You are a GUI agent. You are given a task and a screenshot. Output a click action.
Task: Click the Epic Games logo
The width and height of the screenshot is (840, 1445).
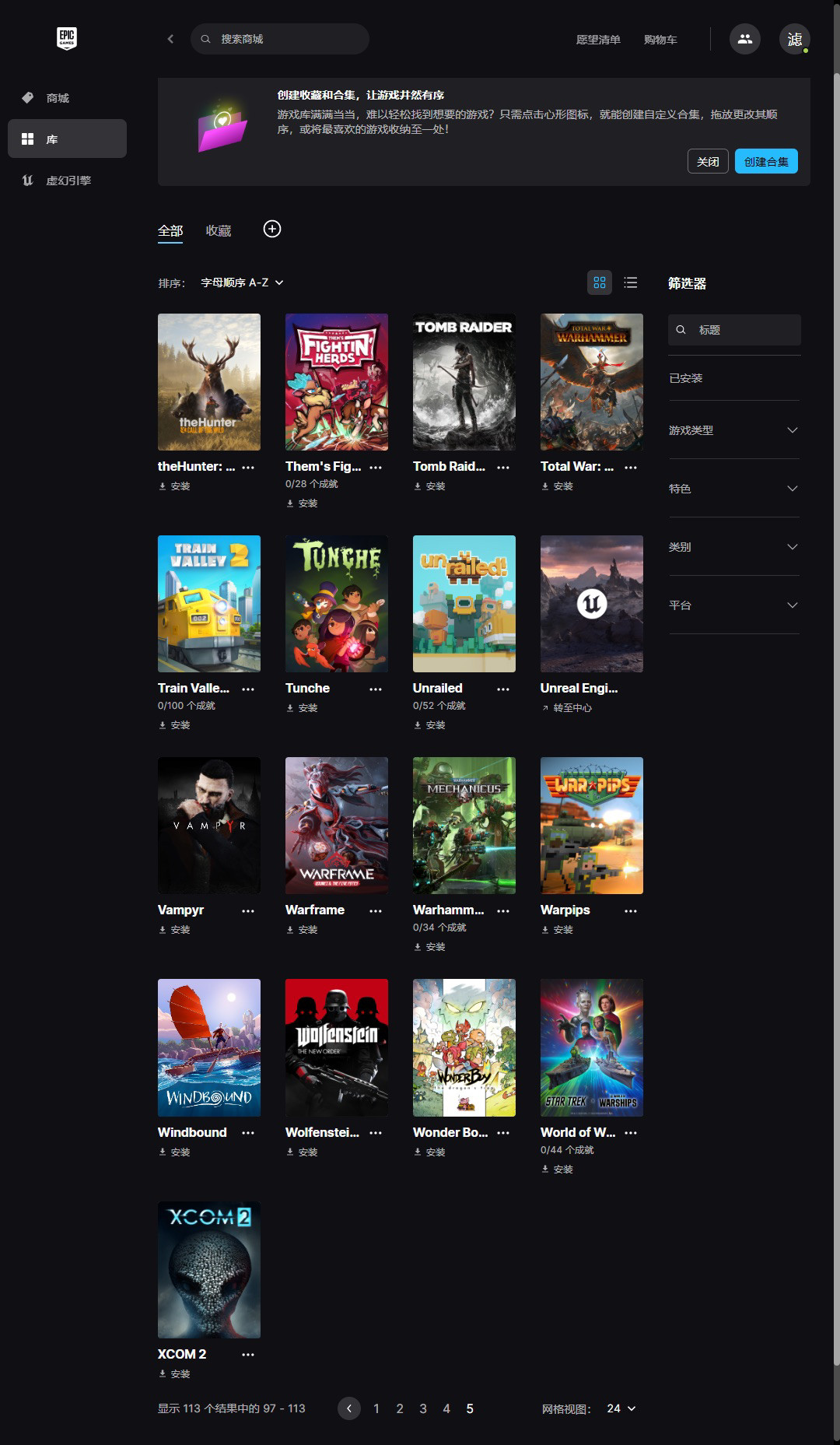coord(67,38)
